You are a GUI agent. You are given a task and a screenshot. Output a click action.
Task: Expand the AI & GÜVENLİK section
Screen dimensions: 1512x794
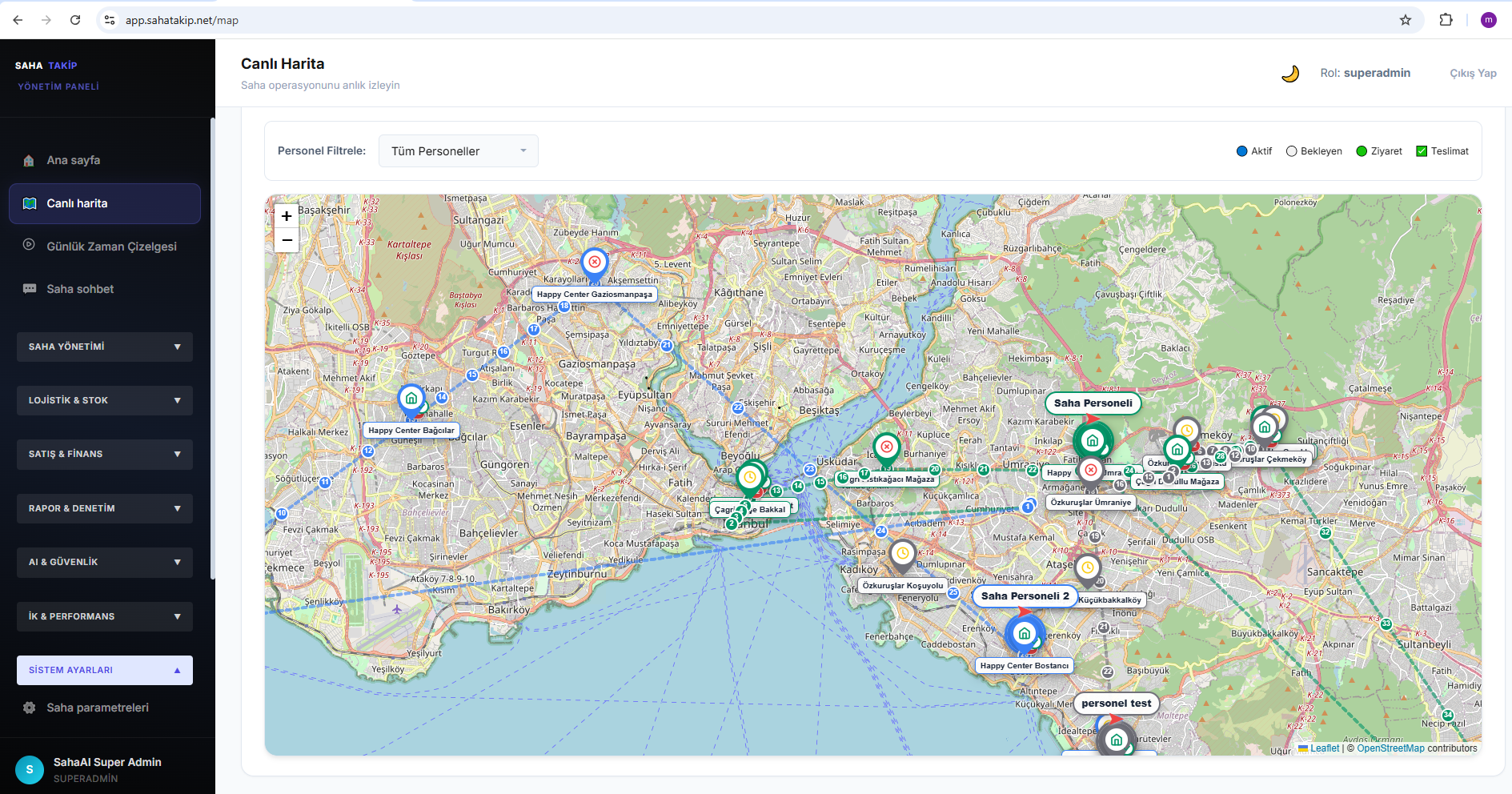[x=105, y=562]
